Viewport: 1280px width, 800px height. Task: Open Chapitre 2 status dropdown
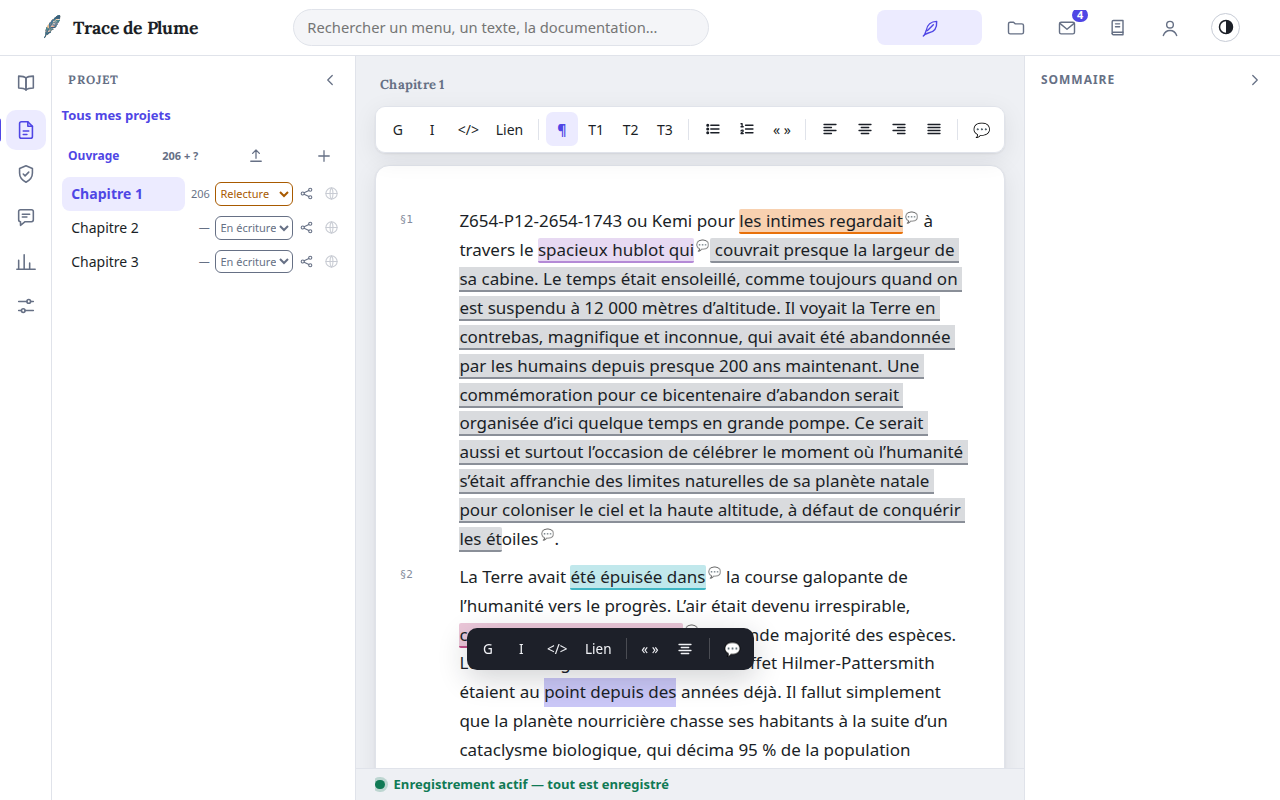click(254, 228)
